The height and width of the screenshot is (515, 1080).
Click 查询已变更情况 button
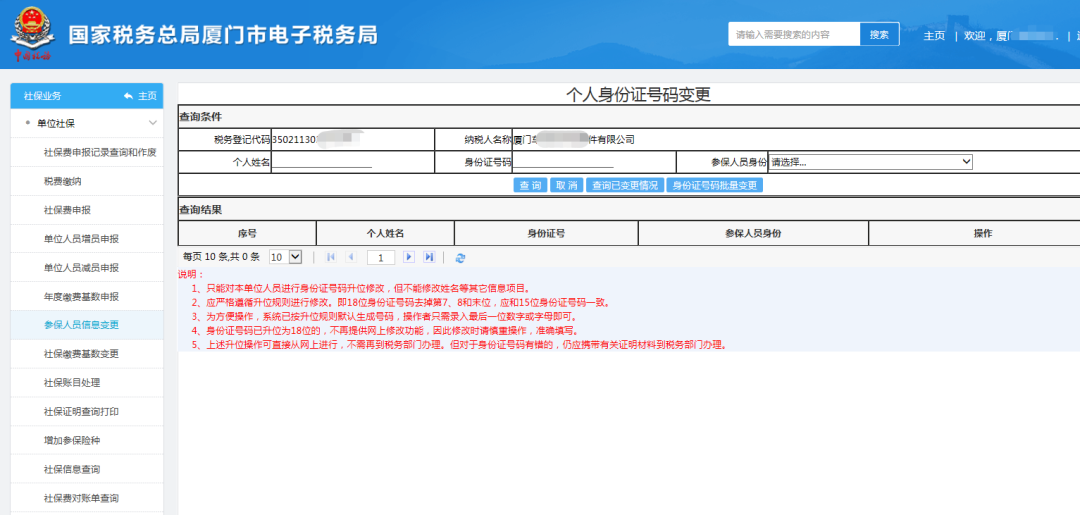click(624, 185)
